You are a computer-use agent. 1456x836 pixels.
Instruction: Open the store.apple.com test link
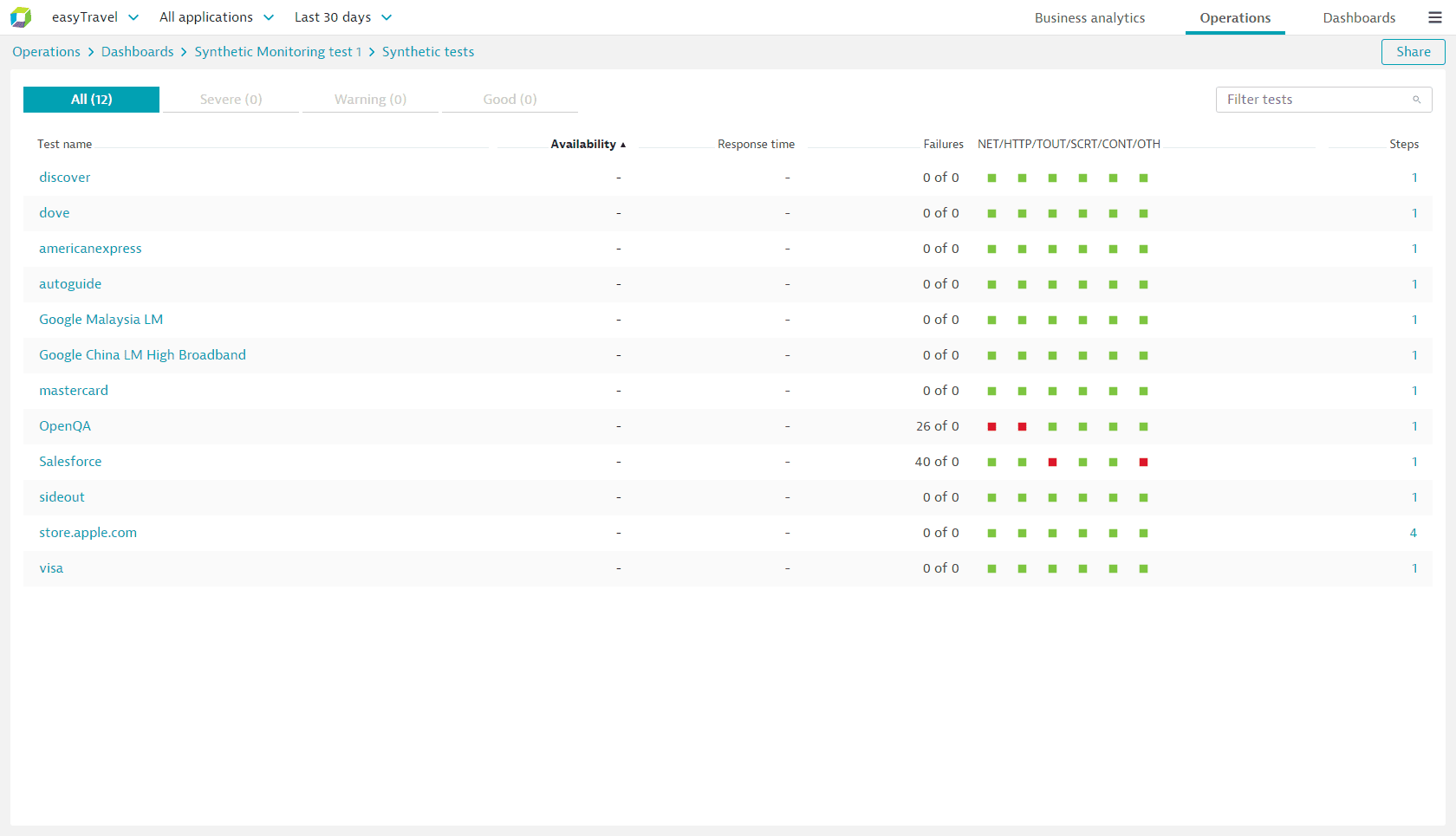tap(88, 533)
